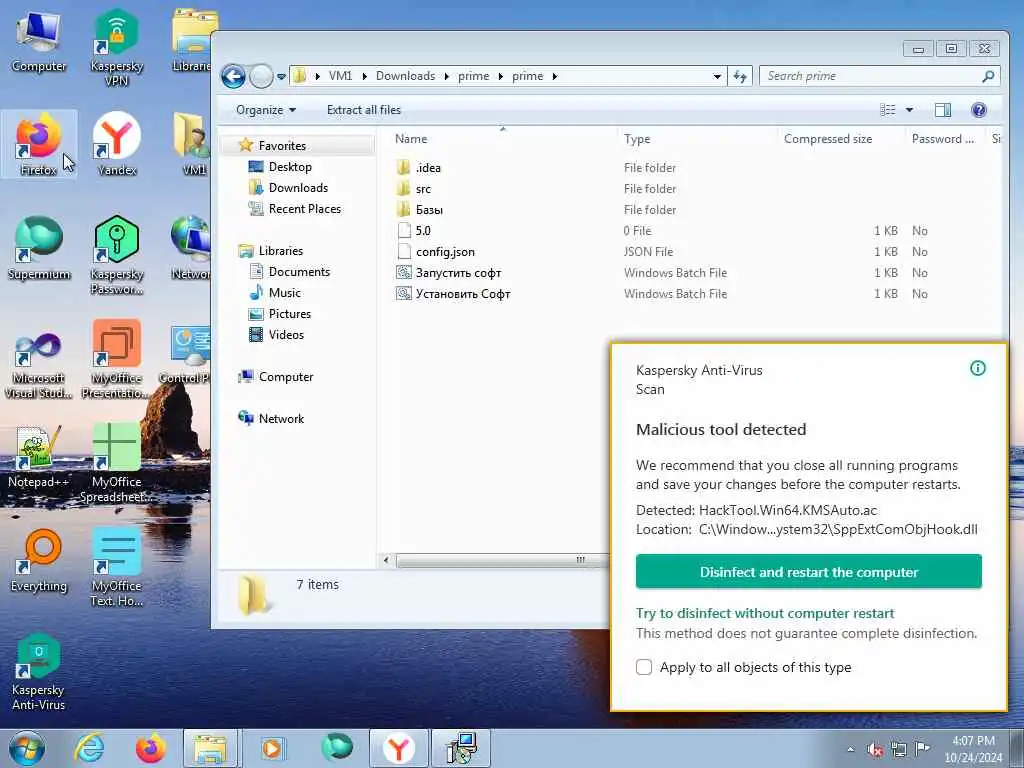
Task: Expand the address bar history dropdown
Action: pos(717,76)
